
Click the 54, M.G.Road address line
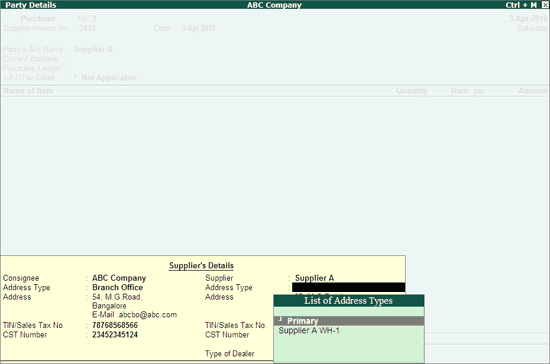[117, 297]
